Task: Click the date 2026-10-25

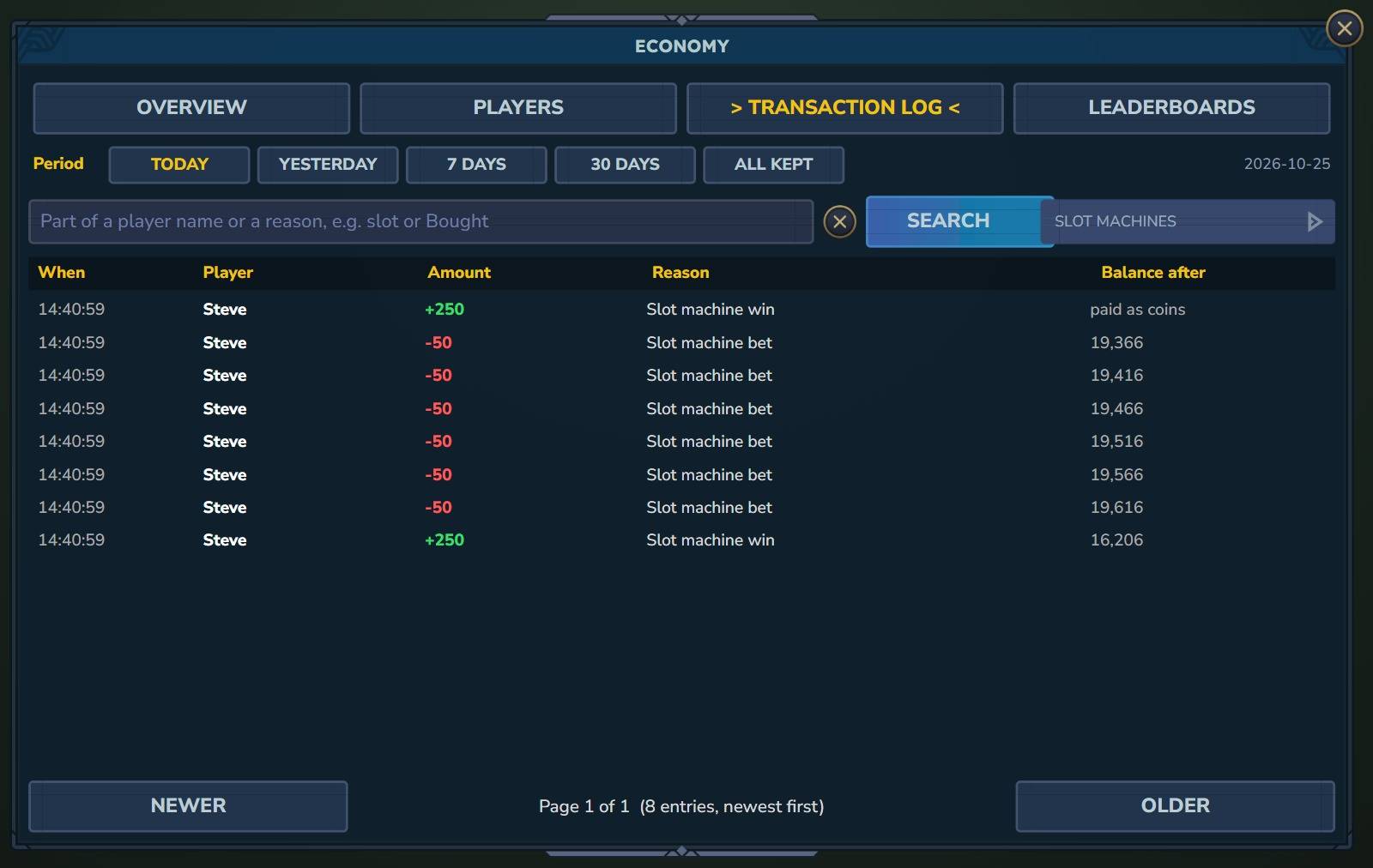Action: tap(1286, 164)
